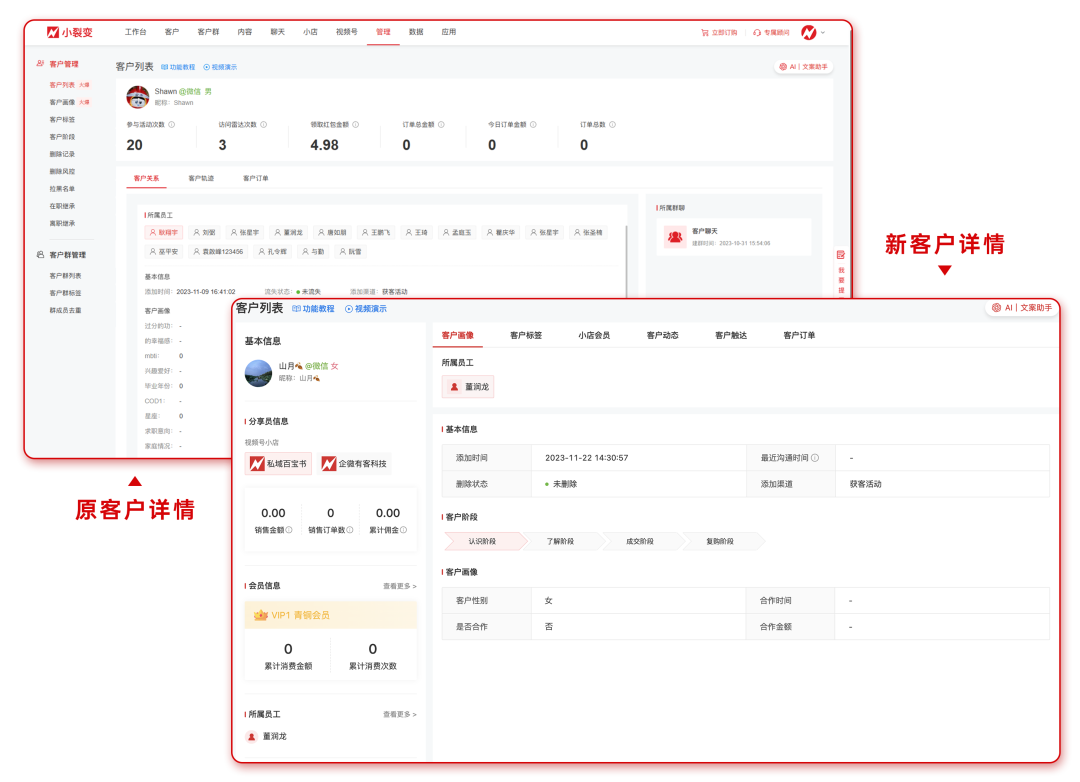Viewport: 1080px width, 782px height.
Task: Expand the account dropdown arrow at top right
Action: [x=823, y=32]
